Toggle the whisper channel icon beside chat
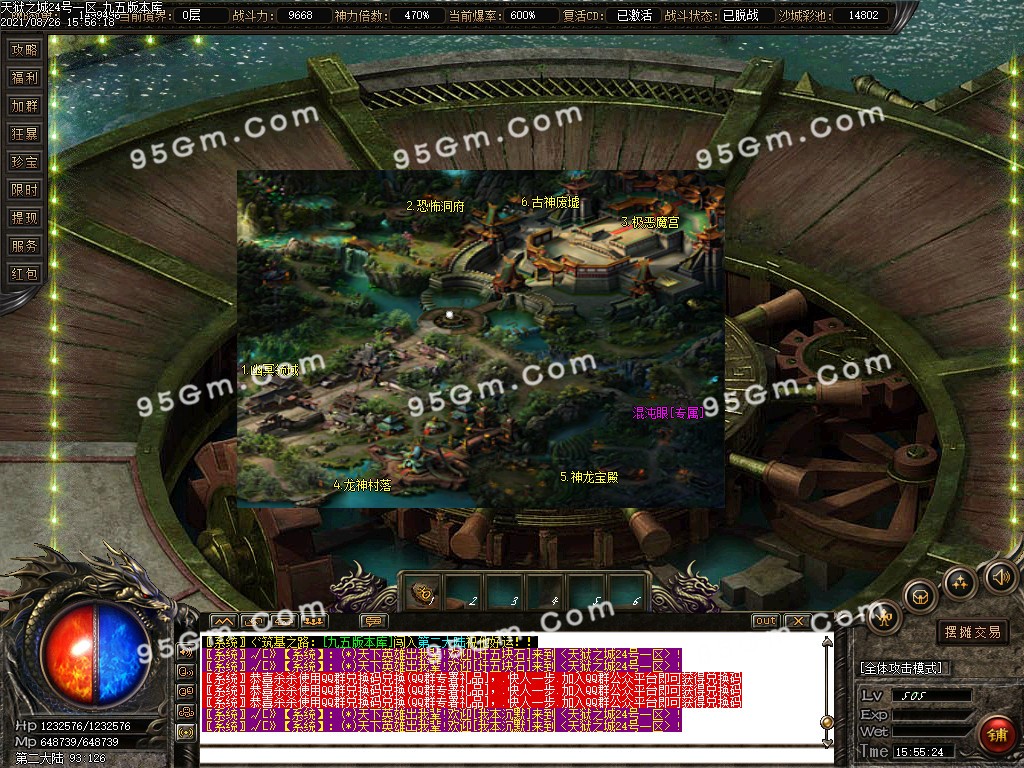1024x768 pixels. click(x=186, y=671)
